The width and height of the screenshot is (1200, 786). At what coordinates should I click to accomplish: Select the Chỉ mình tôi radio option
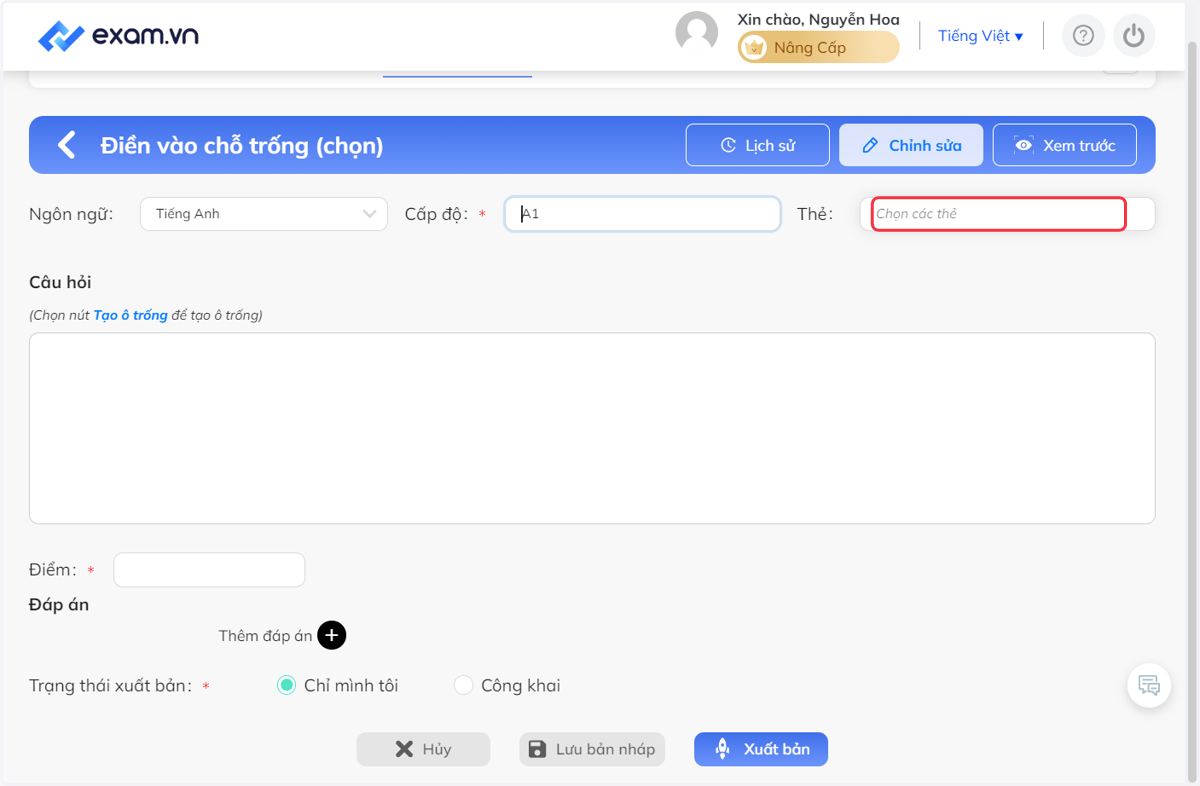click(287, 685)
